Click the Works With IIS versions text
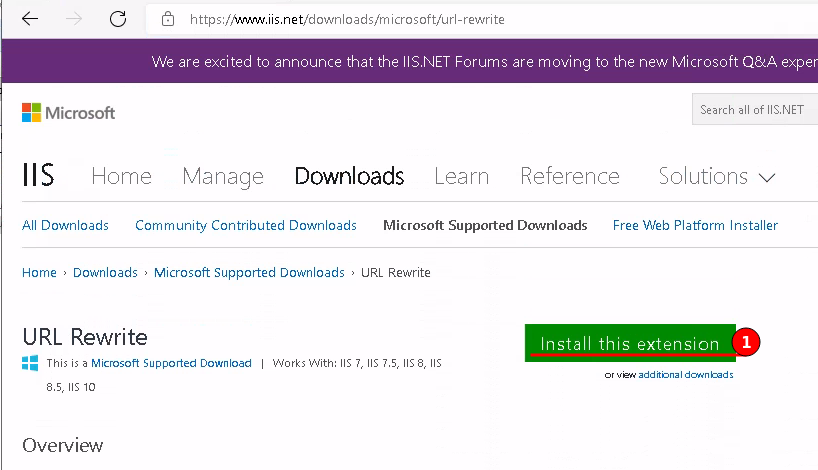 point(243,375)
